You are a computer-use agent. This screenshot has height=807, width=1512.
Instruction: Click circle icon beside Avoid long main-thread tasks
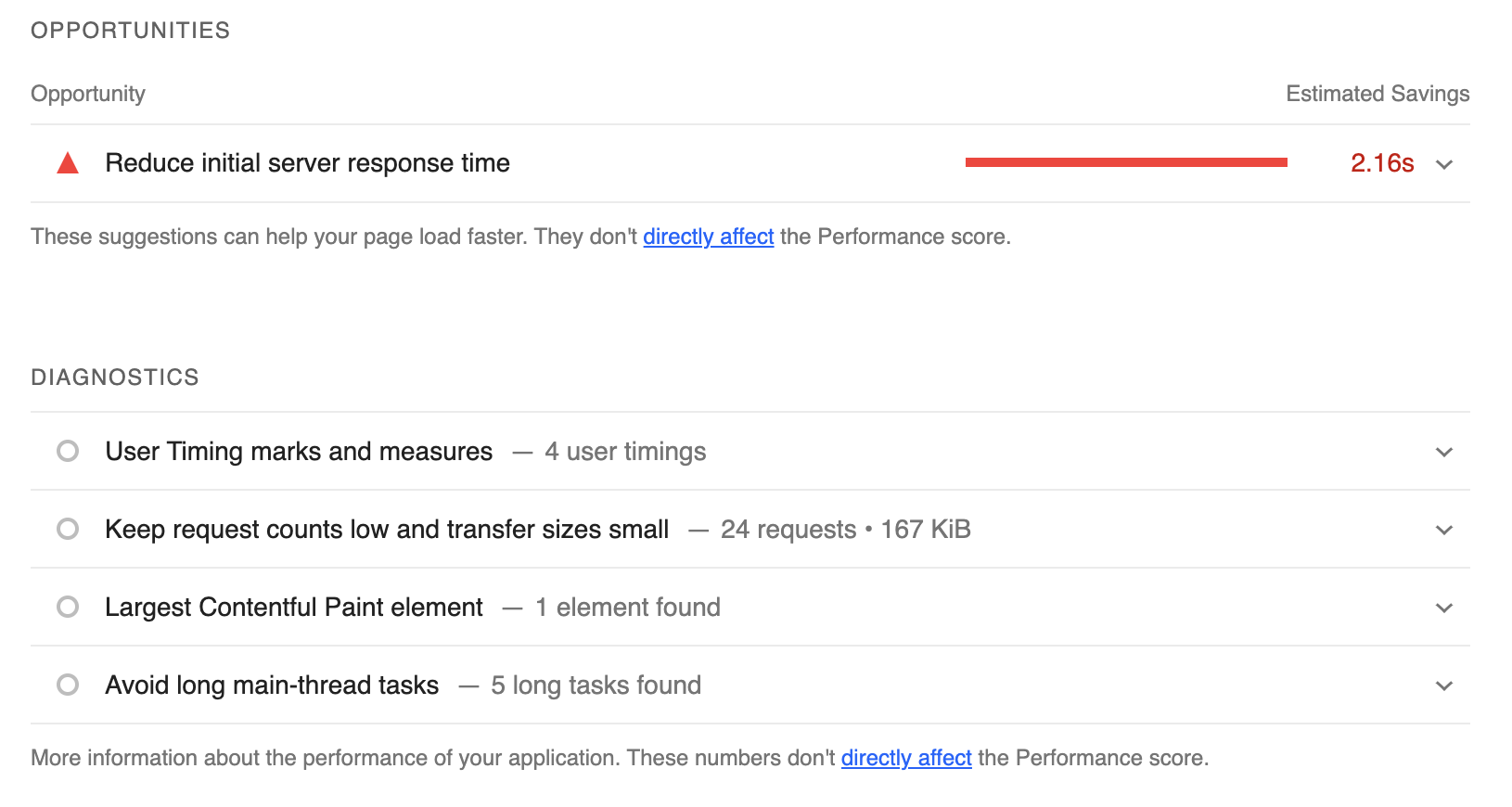pos(68,685)
